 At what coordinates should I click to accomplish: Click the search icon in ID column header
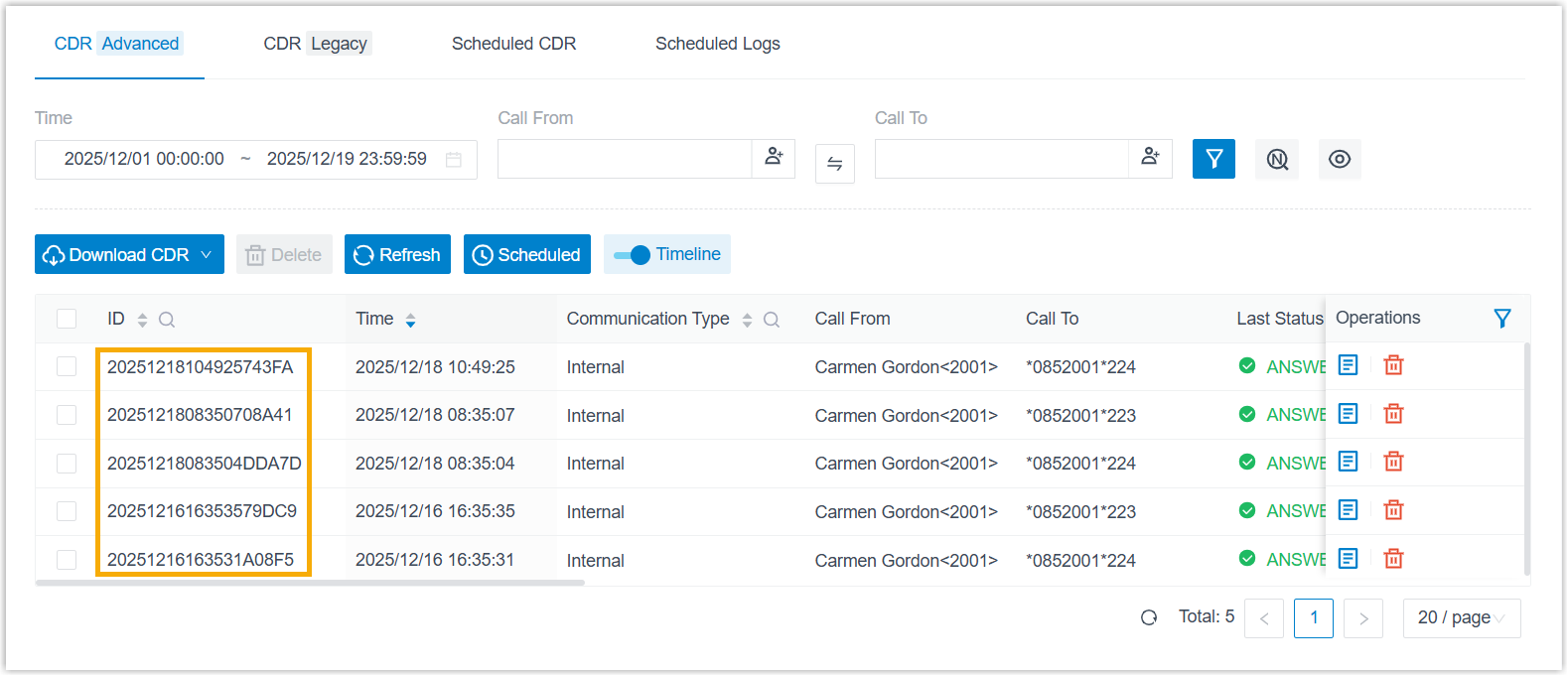click(x=167, y=320)
